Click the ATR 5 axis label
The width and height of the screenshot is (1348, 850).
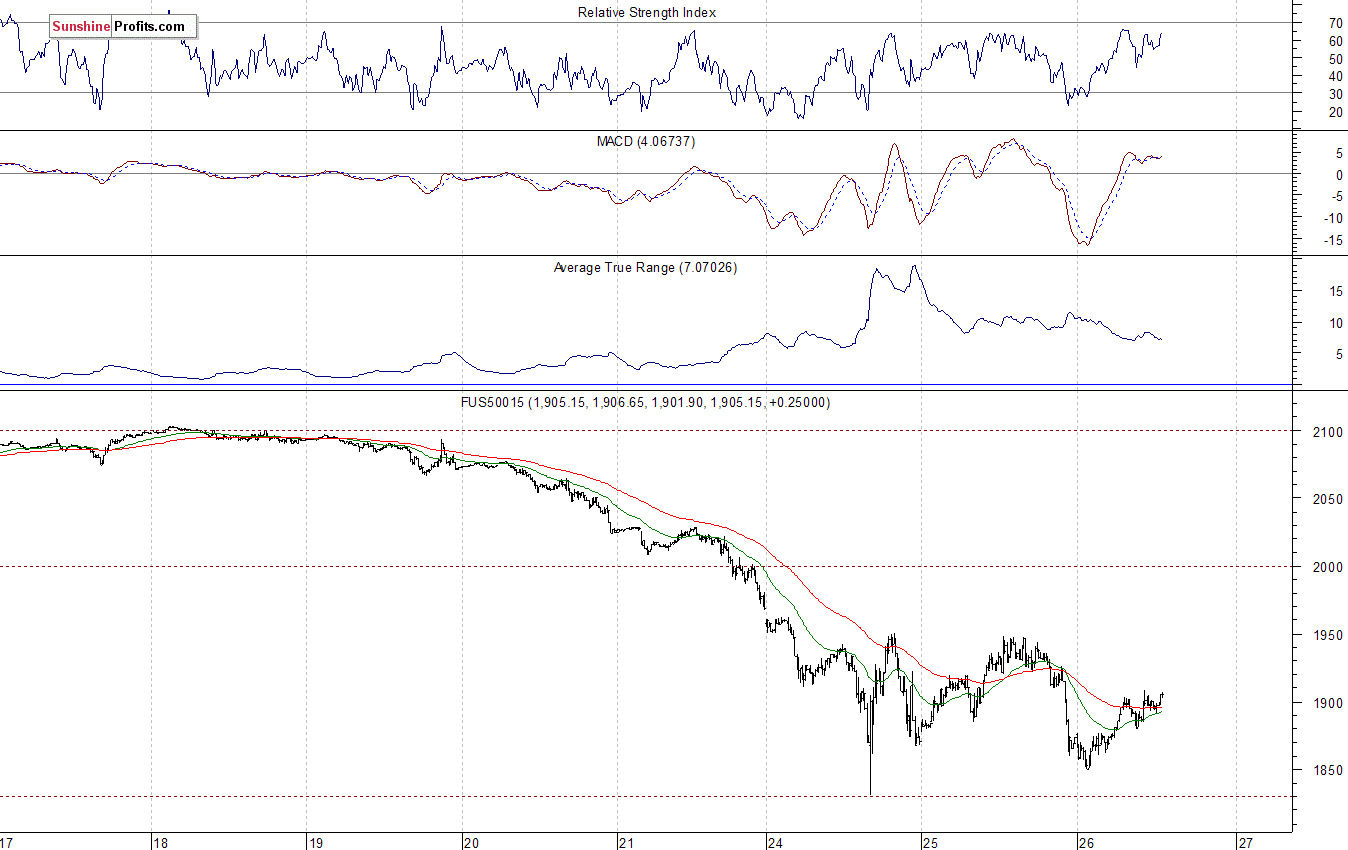(1338, 354)
